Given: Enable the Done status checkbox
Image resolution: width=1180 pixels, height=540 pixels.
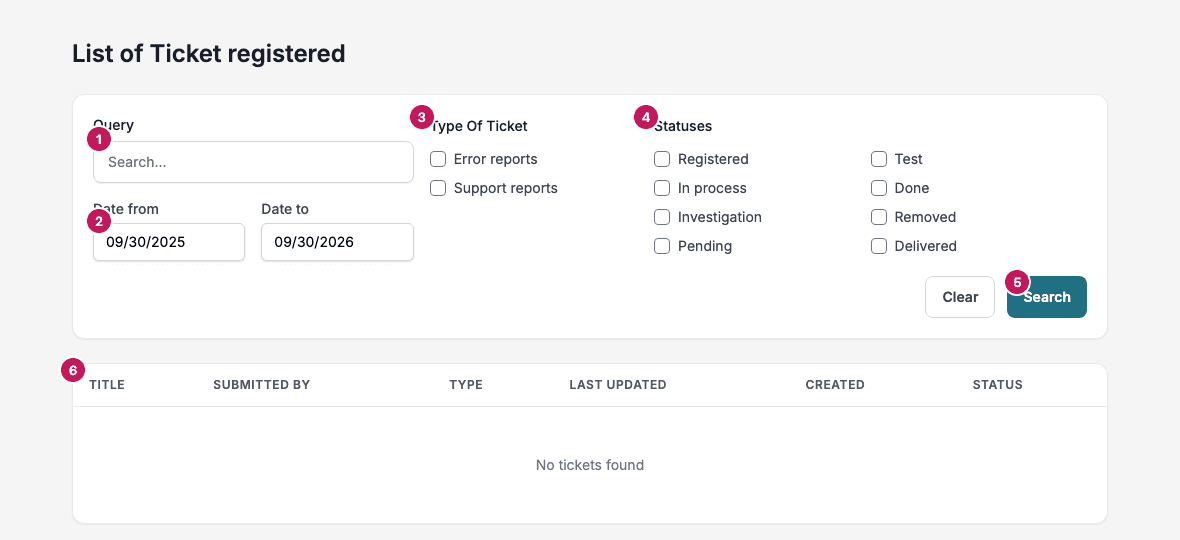Looking at the screenshot, I should (879, 188).
